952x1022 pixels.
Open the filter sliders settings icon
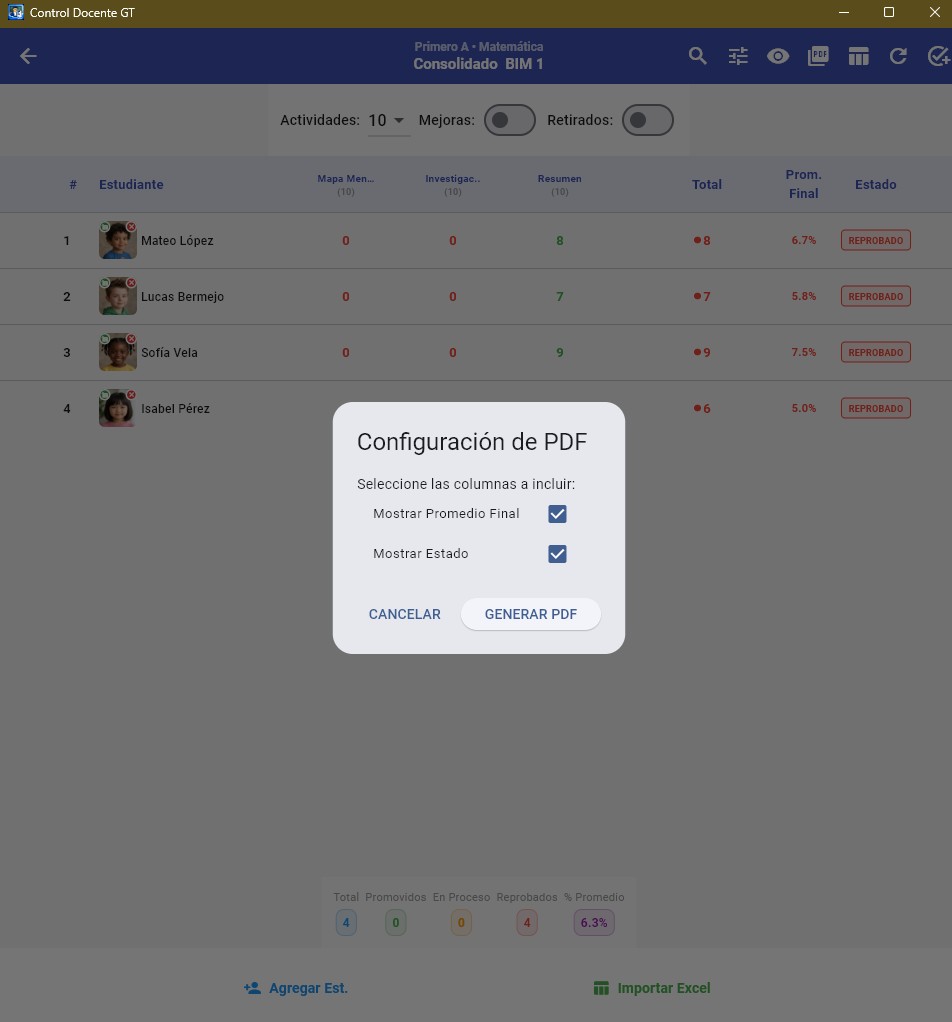(x=738, y=56)
